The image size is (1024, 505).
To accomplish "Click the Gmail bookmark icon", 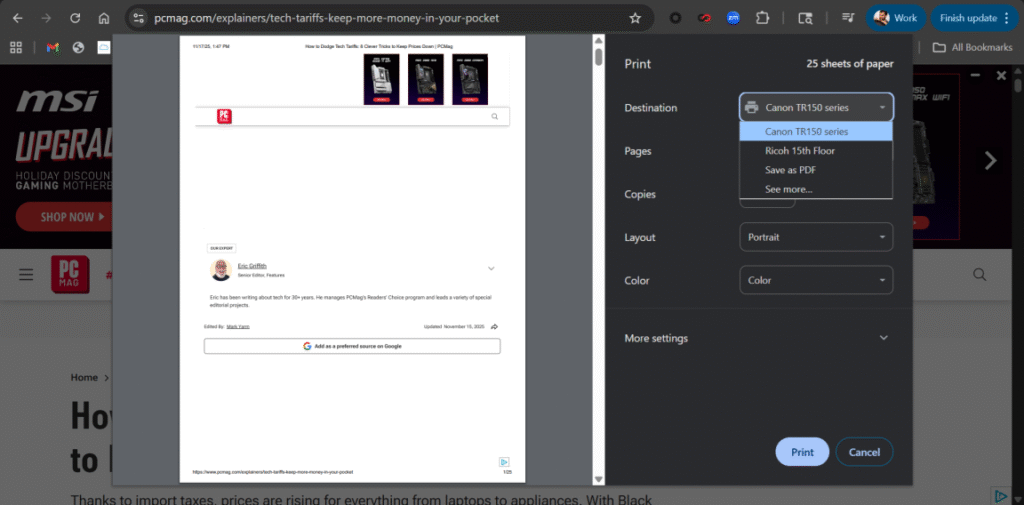I will pos(53,47).
